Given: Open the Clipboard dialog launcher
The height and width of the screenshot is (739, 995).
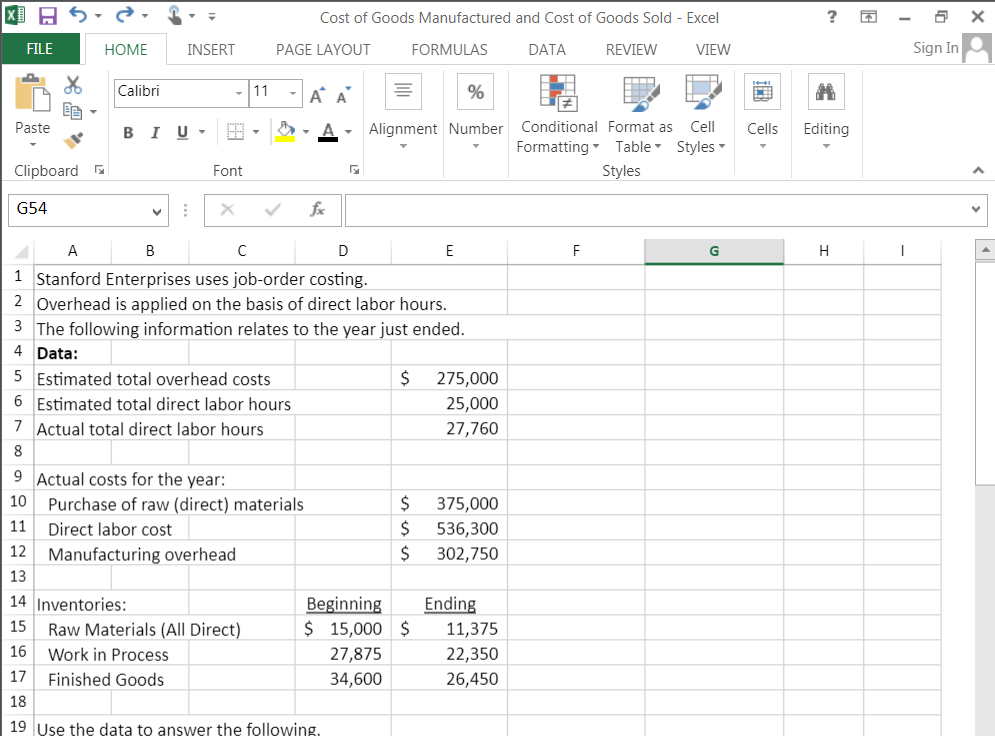Looking at the screenshot, I should [99, 169].
